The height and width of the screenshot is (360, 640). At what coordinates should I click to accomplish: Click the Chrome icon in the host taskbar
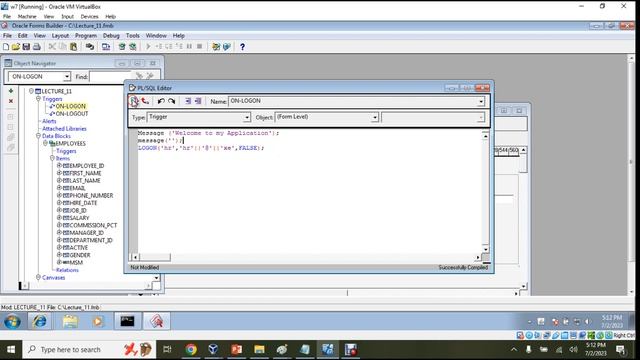pos(191,349)
